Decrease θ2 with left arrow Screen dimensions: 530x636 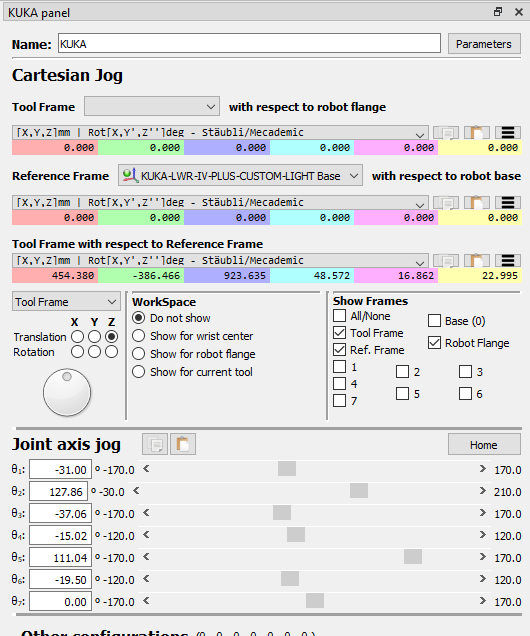[136, 491]
